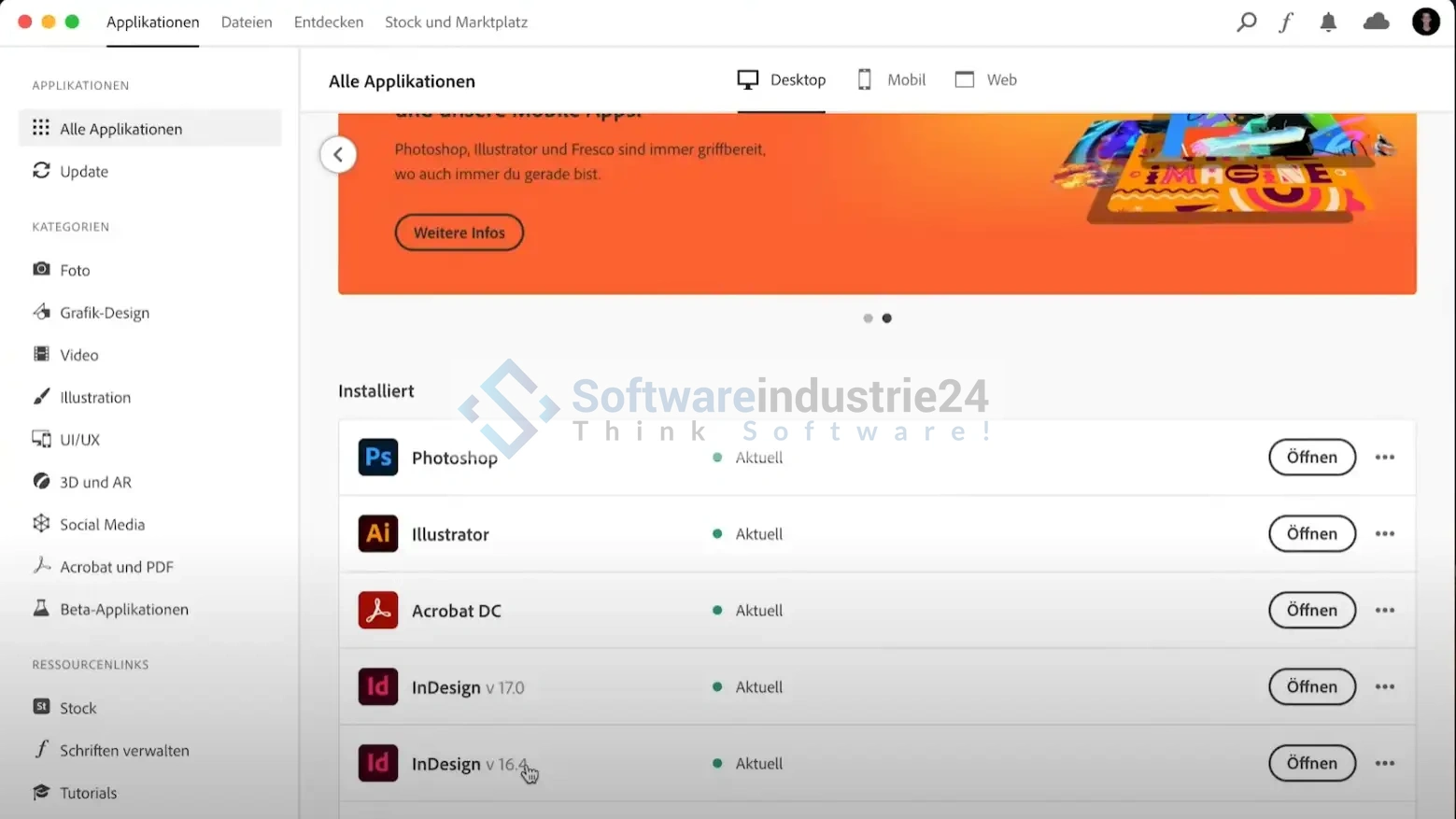This screenshot has width=1456, height=819.
Task: Click the Illustrator app icon
Action: [378, 534]
